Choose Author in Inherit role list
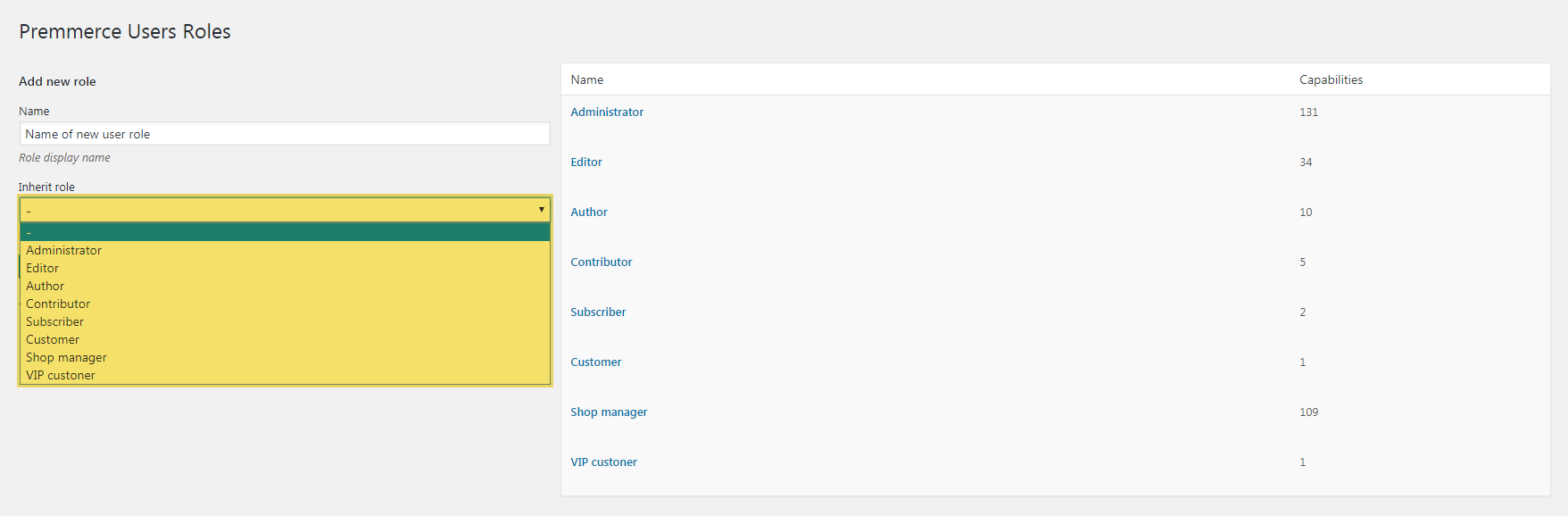 click(285, 286)
